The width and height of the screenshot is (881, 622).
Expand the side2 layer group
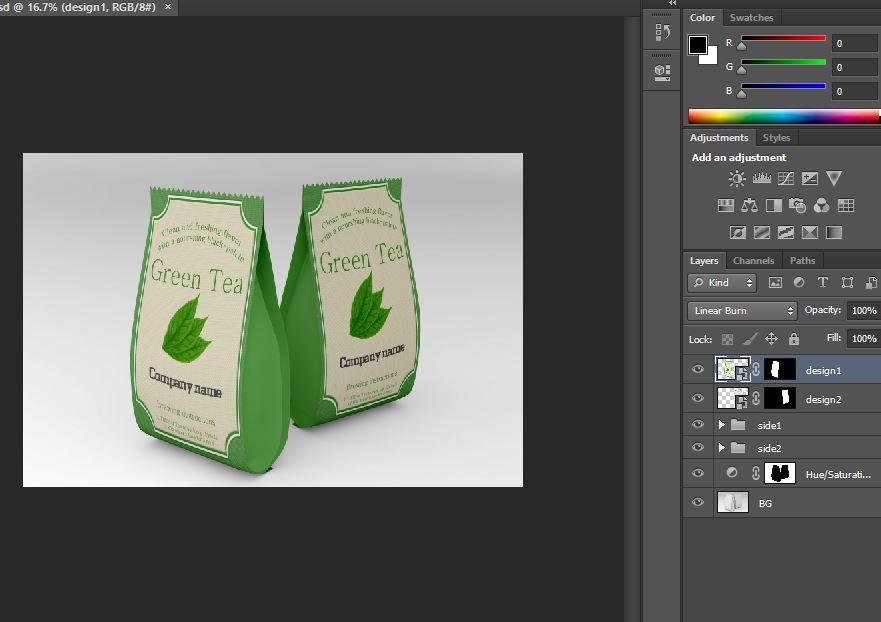pyautogui.click(x=721, y=447)
